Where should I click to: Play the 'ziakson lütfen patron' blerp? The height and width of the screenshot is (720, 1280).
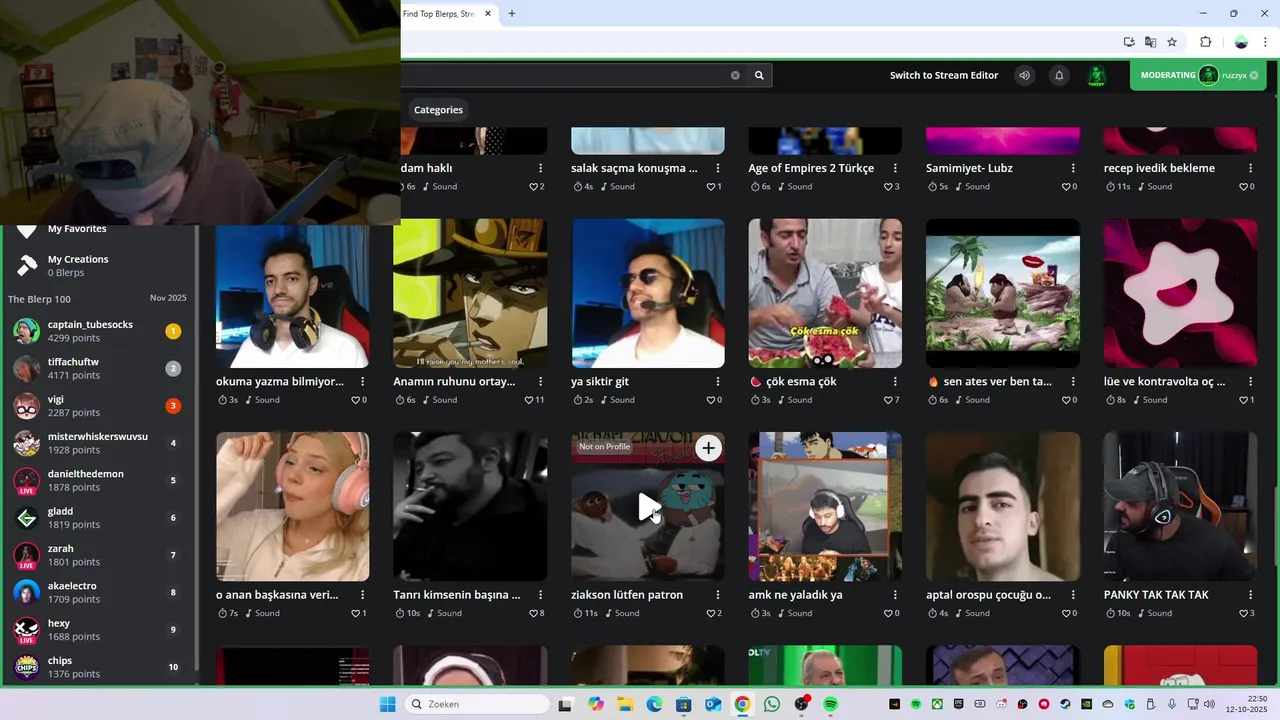(648, 507)
